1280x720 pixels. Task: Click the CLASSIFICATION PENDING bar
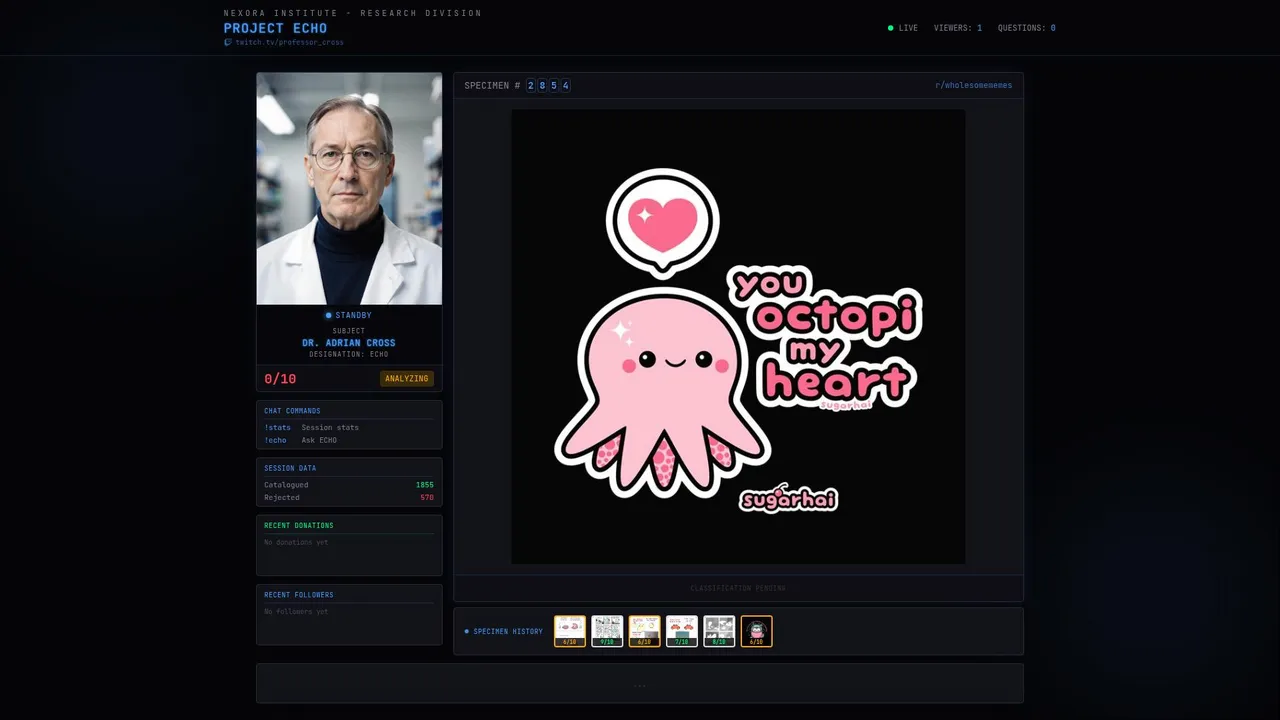[738, 588]
